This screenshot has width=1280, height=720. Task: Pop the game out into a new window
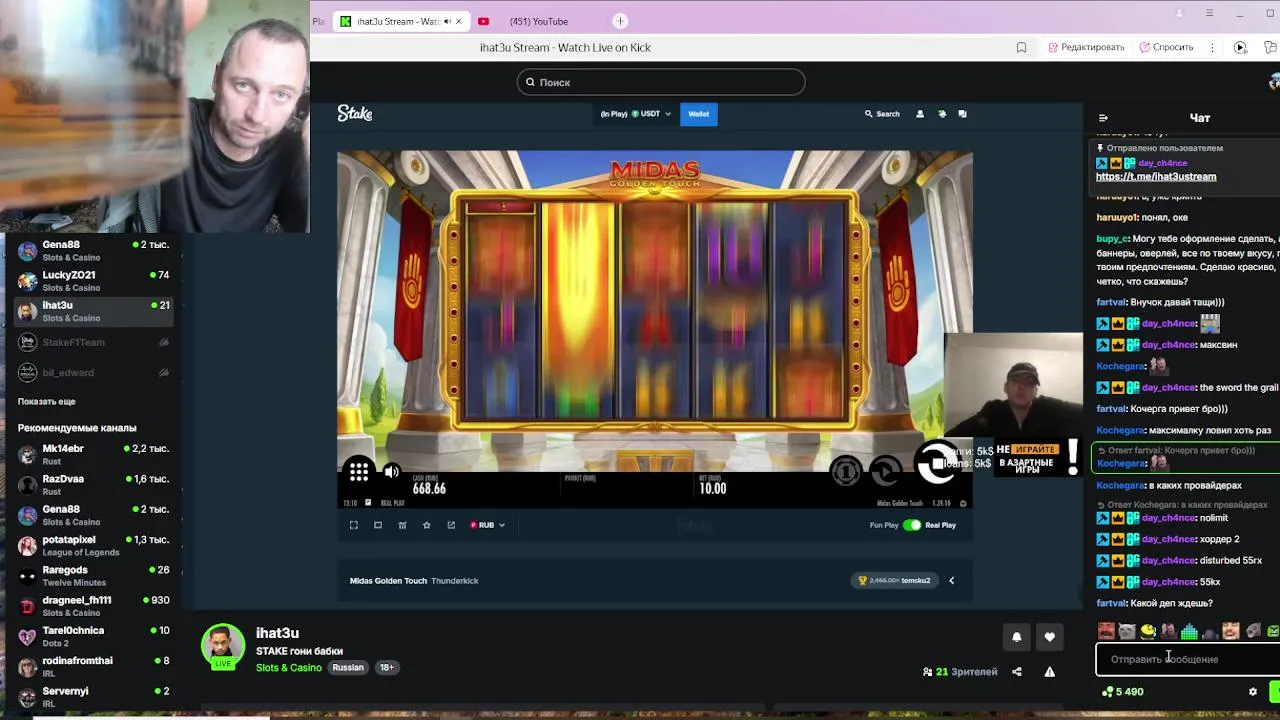click(451, 525)
